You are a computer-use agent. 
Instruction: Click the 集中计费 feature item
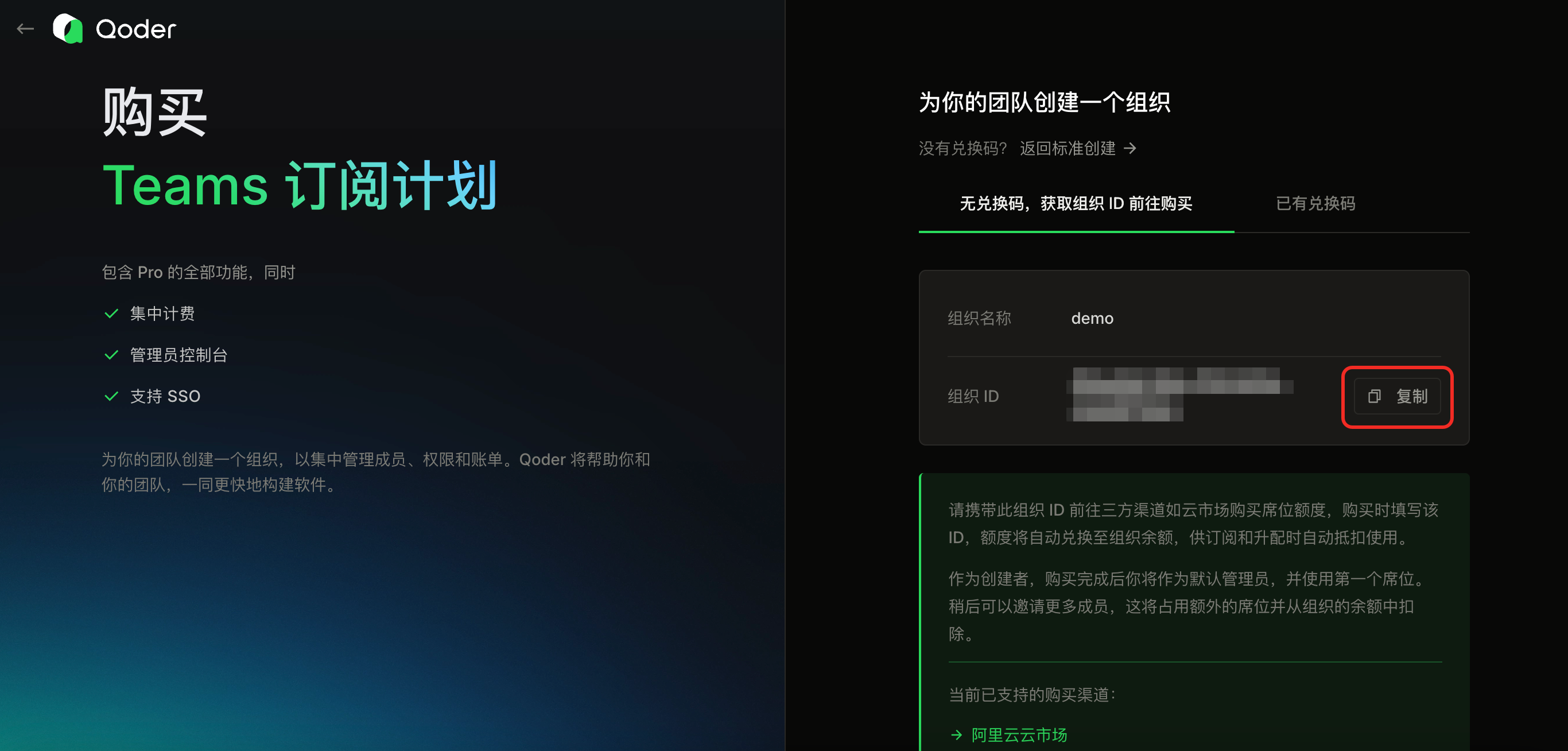[162, 313]
